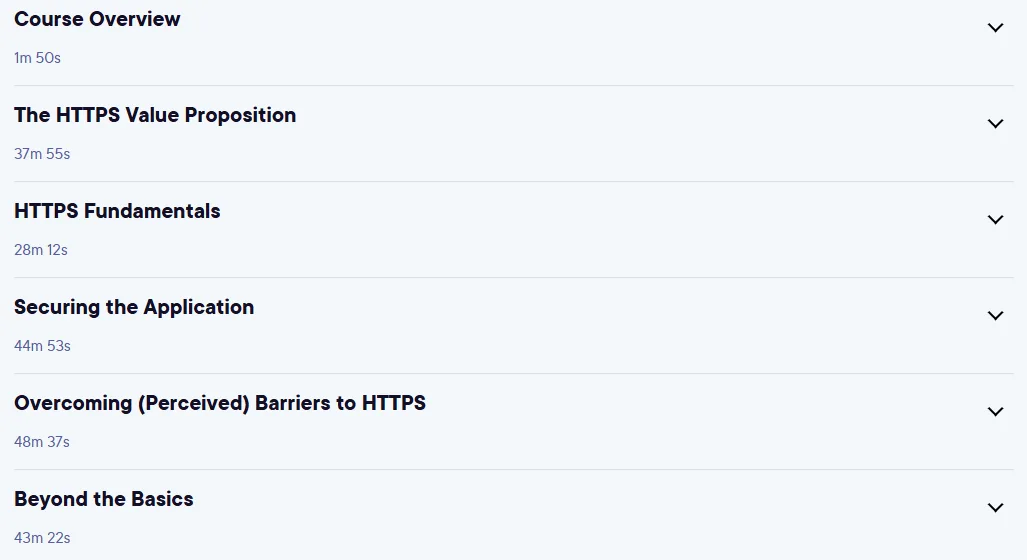Click the 1m 50s duration label
Image resolution: width=1027 pixels, height=560 pixels.
[37, 58]
